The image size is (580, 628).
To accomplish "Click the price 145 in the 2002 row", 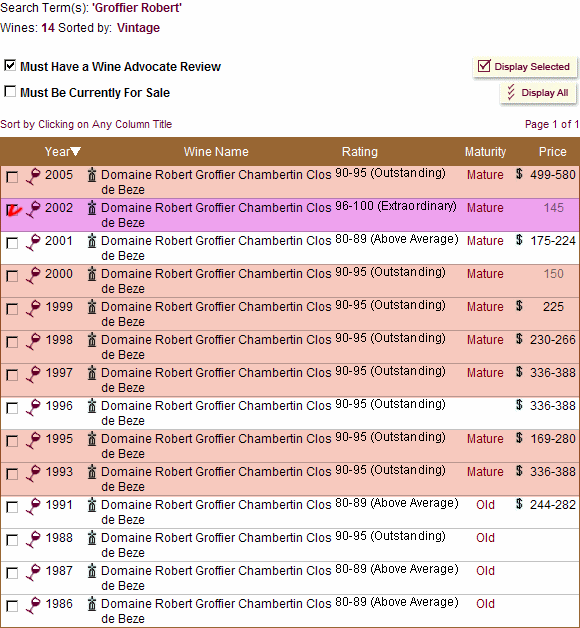I will [x=553, y=207].
